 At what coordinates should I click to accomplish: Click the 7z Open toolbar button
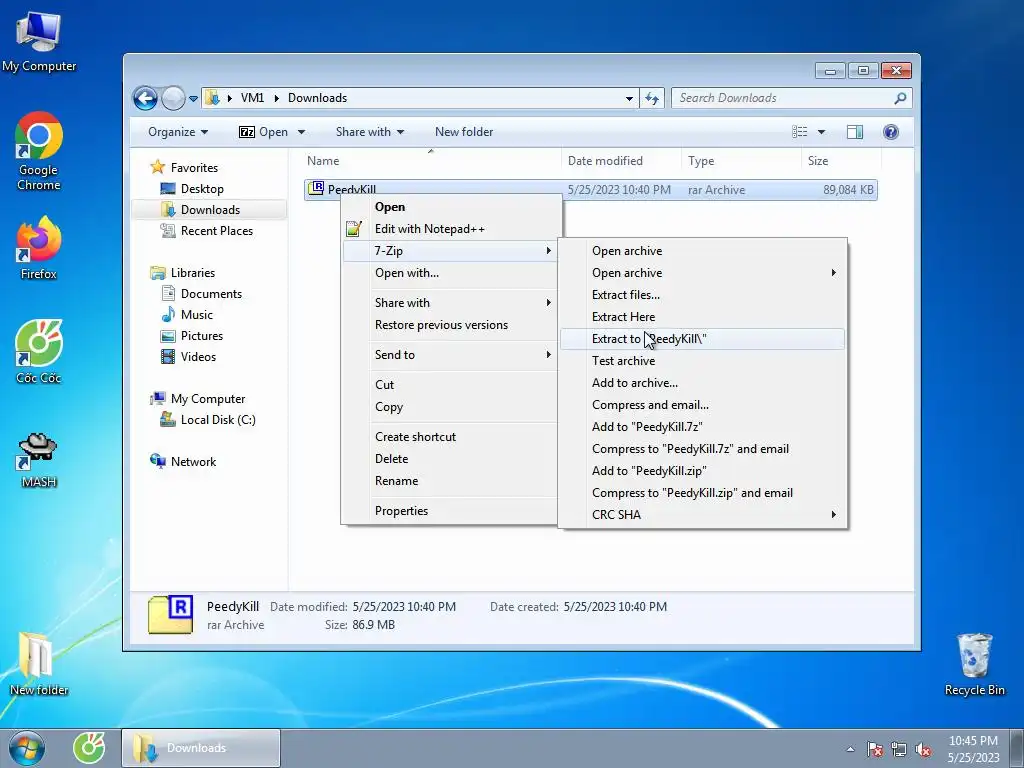click(x=263, y=132)
